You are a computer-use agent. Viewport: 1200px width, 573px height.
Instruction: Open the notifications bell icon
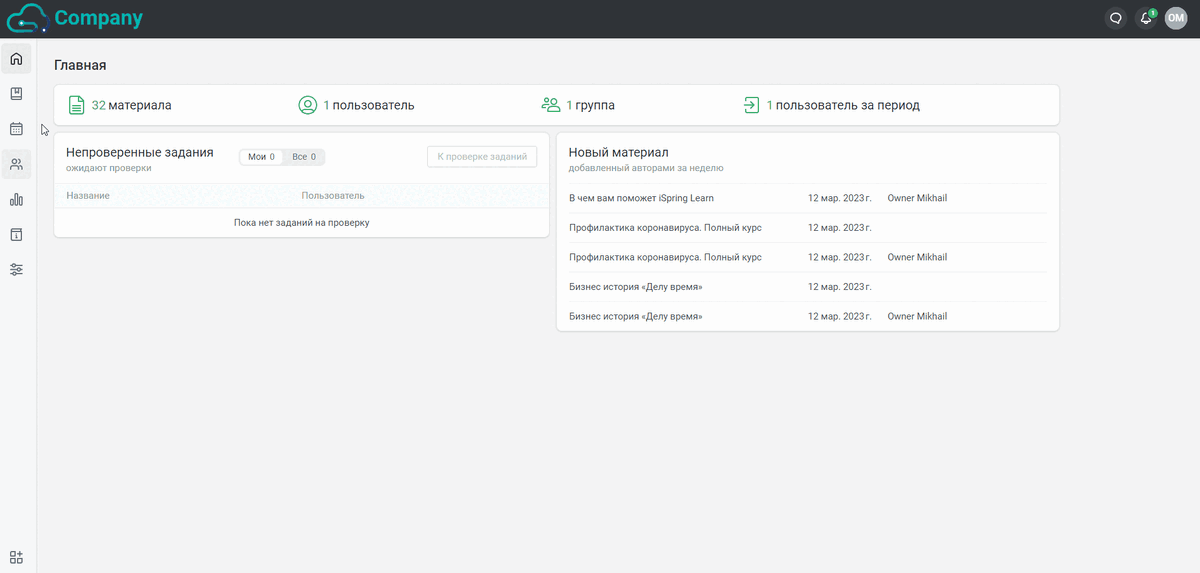[1146, 18]
